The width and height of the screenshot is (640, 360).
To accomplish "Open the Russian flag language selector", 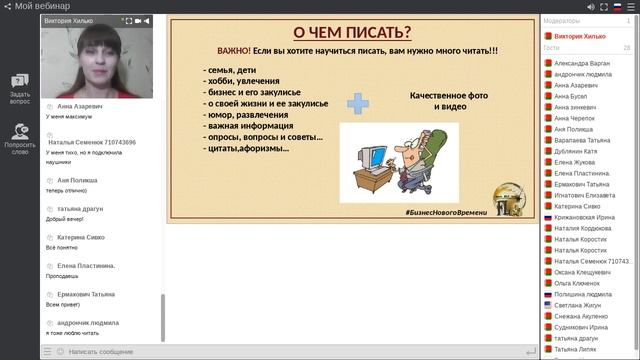I will (x=617, y=7).
